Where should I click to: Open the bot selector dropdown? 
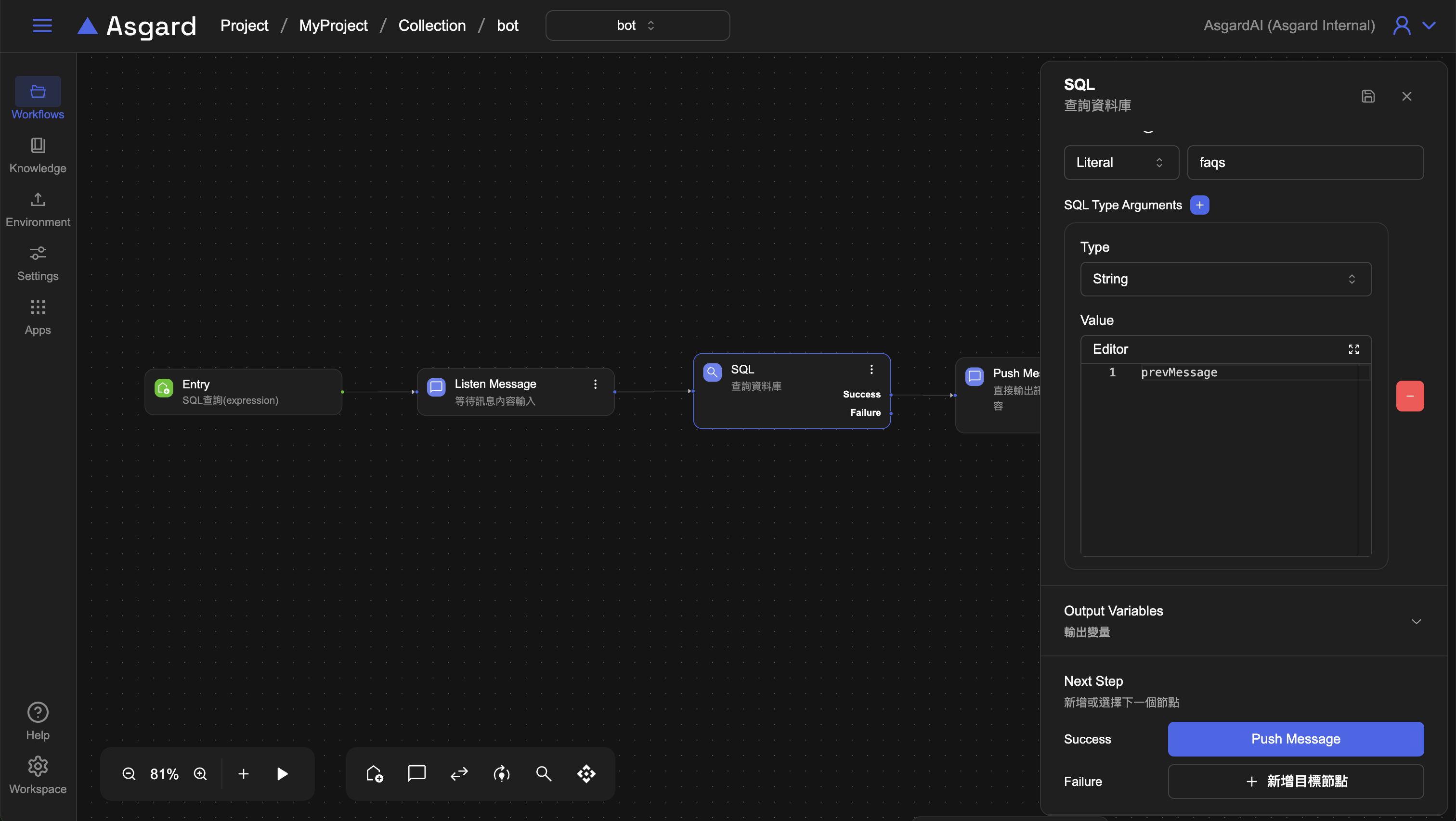(637, 26)
